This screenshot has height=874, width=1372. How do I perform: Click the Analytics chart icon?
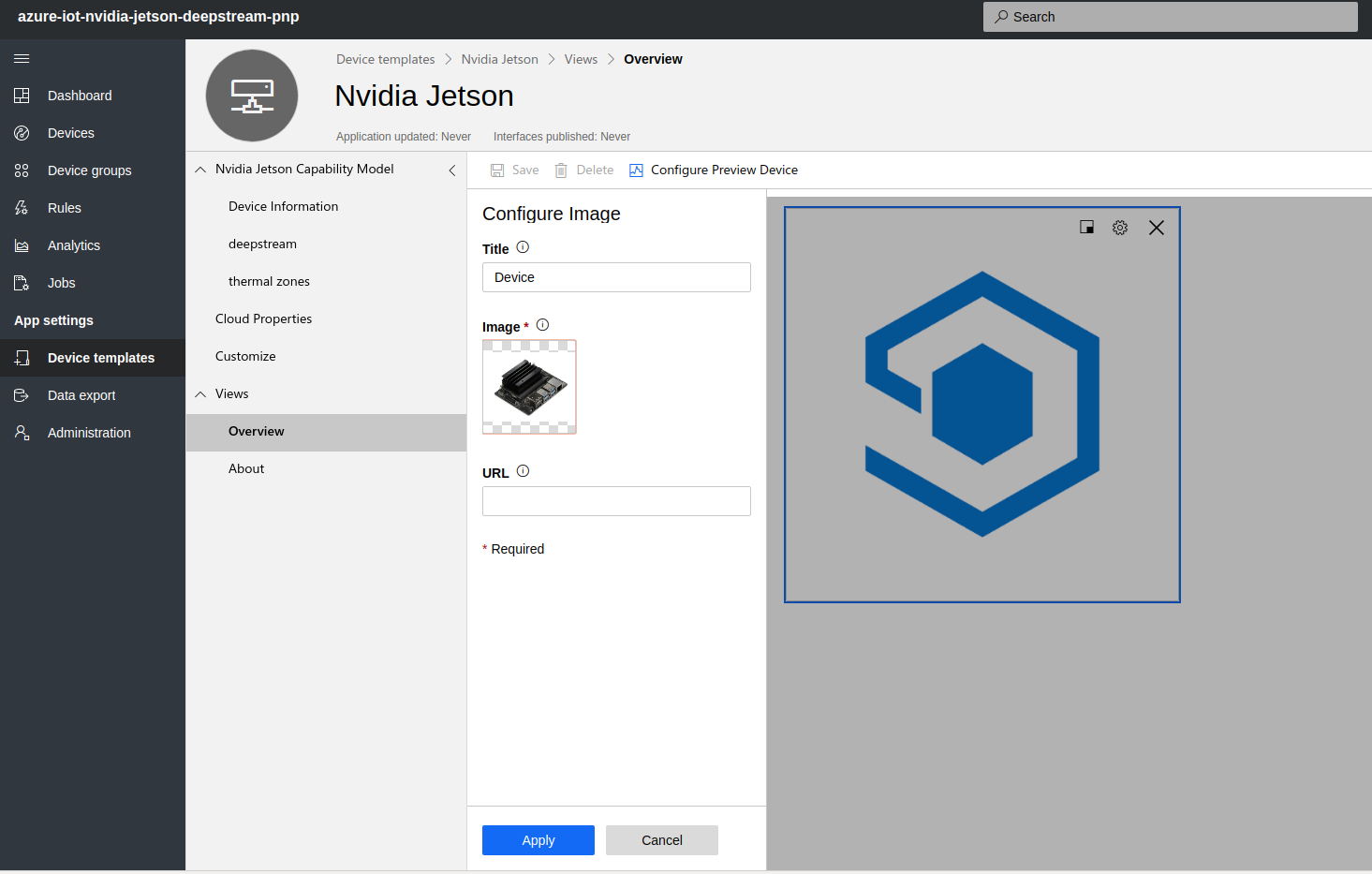point(22,245)
